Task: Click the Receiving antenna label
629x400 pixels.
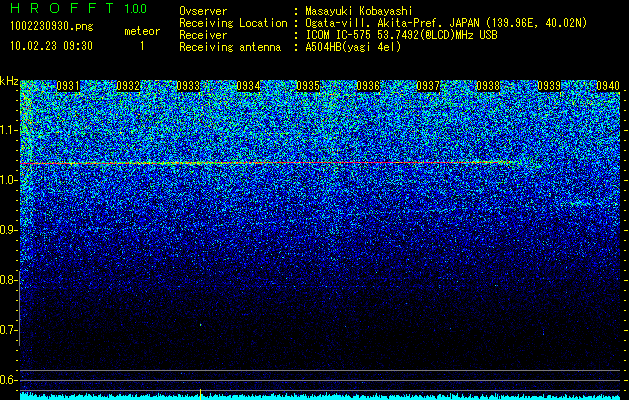Action: point(230,47)
